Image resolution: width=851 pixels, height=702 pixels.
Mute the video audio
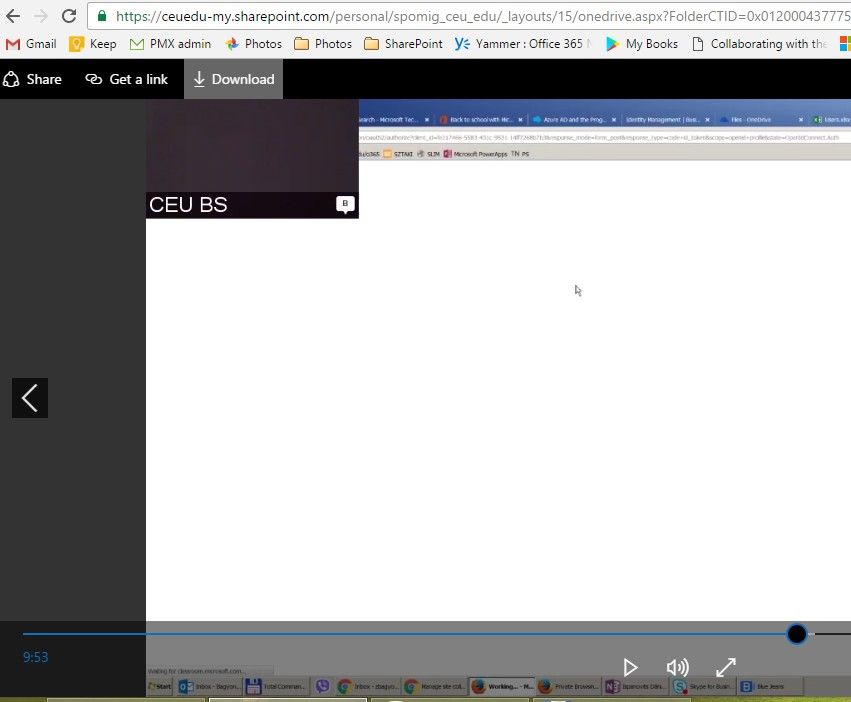coord(678,667)
